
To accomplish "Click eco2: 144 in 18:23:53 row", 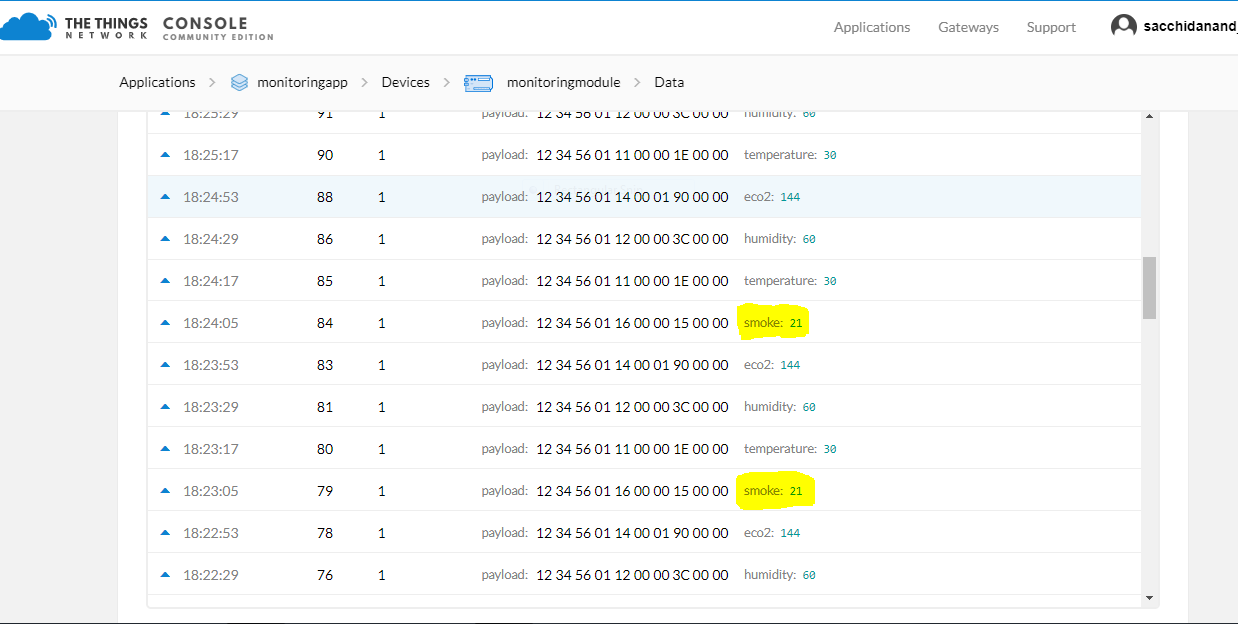I will [x=772, y=365].
